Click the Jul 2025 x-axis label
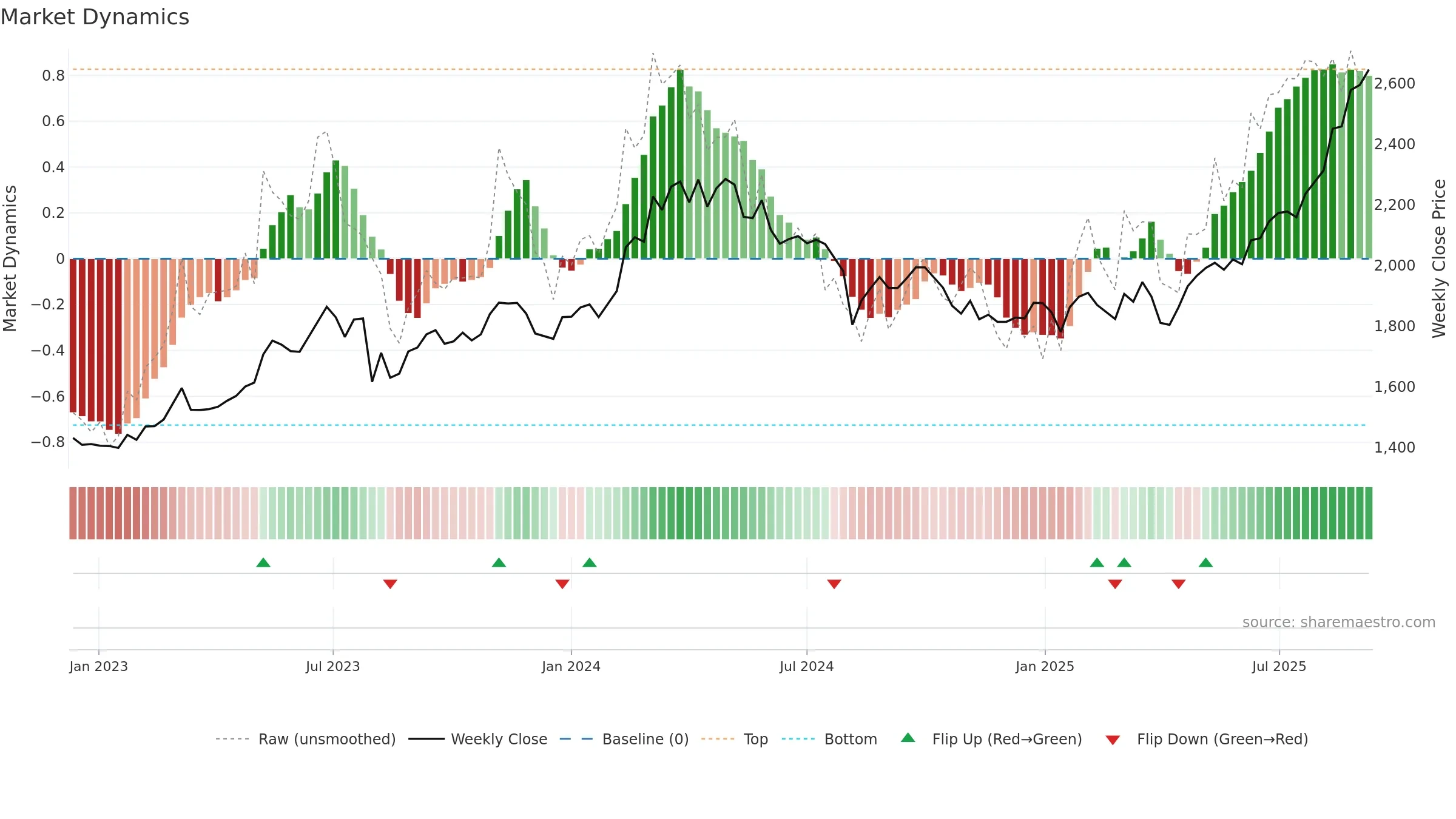This screenshot has height=819, width=1456. coord(1279,666)
